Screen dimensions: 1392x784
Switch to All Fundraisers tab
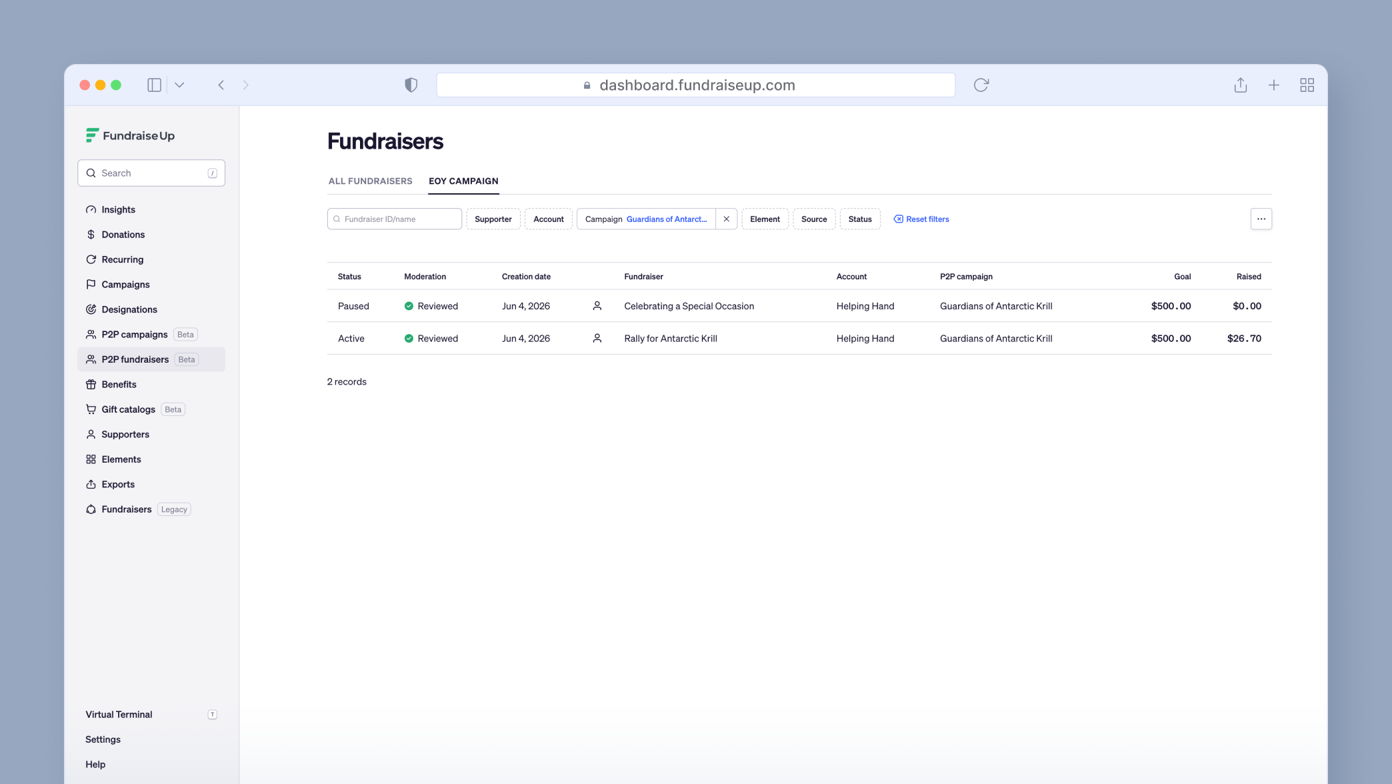370,181
